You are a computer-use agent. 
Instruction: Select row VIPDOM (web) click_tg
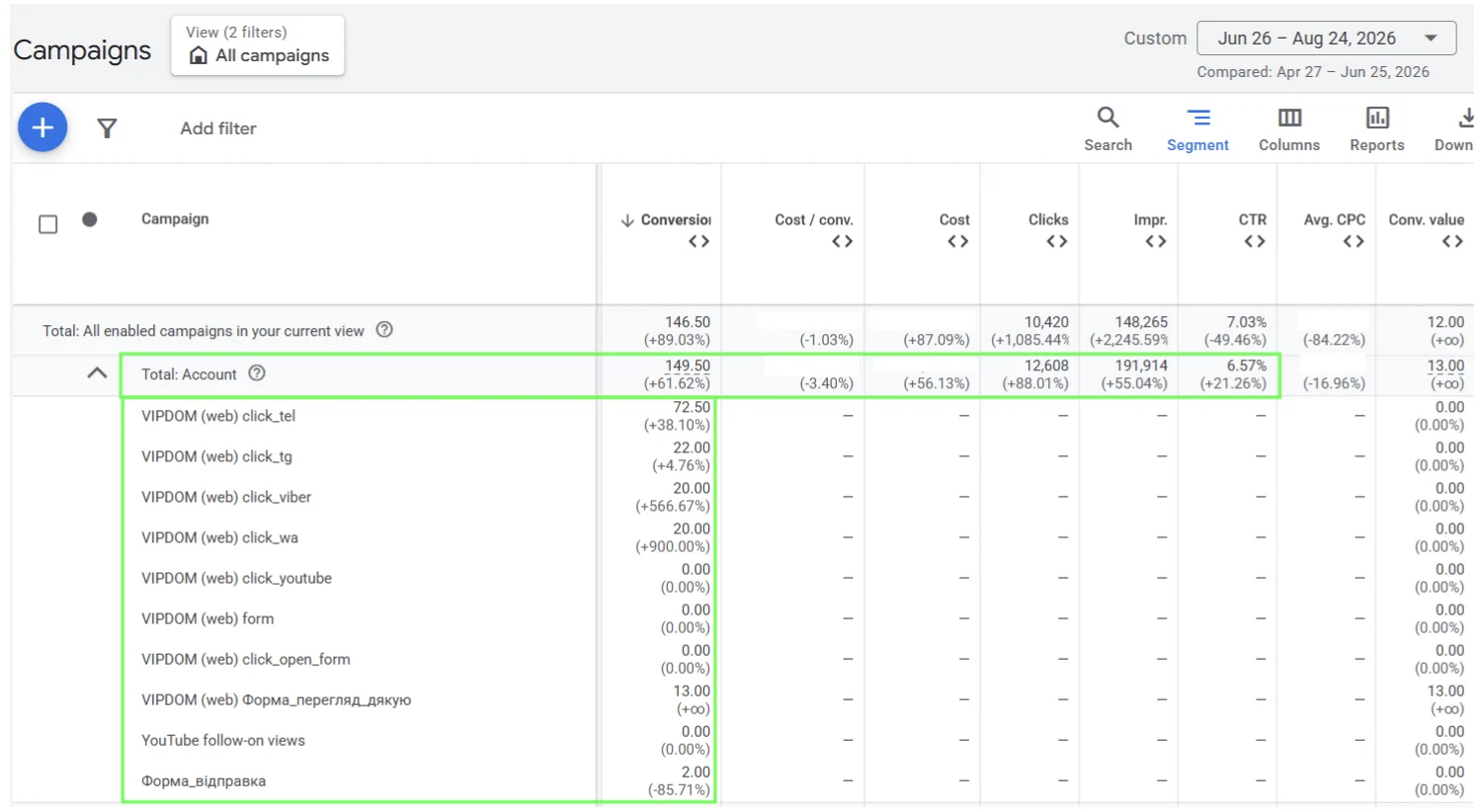(x=216, y=456)
